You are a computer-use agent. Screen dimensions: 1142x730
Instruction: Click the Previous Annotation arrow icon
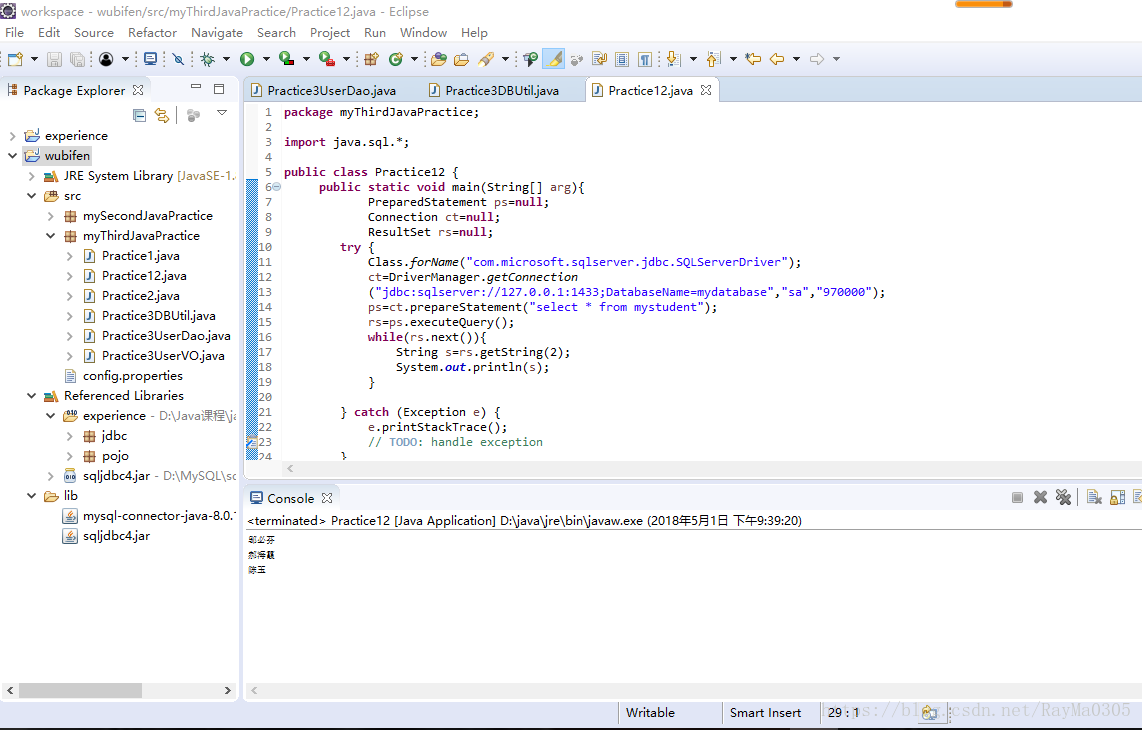[714, 59]
